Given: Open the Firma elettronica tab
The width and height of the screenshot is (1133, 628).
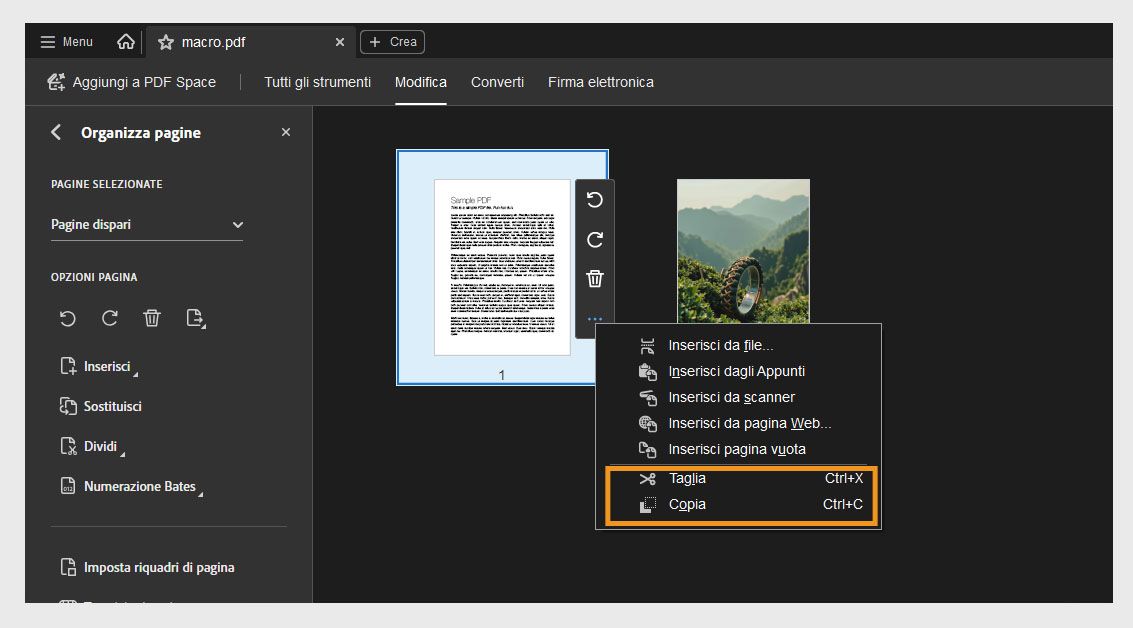Looking at the screenshot, I should pos(600,82).
